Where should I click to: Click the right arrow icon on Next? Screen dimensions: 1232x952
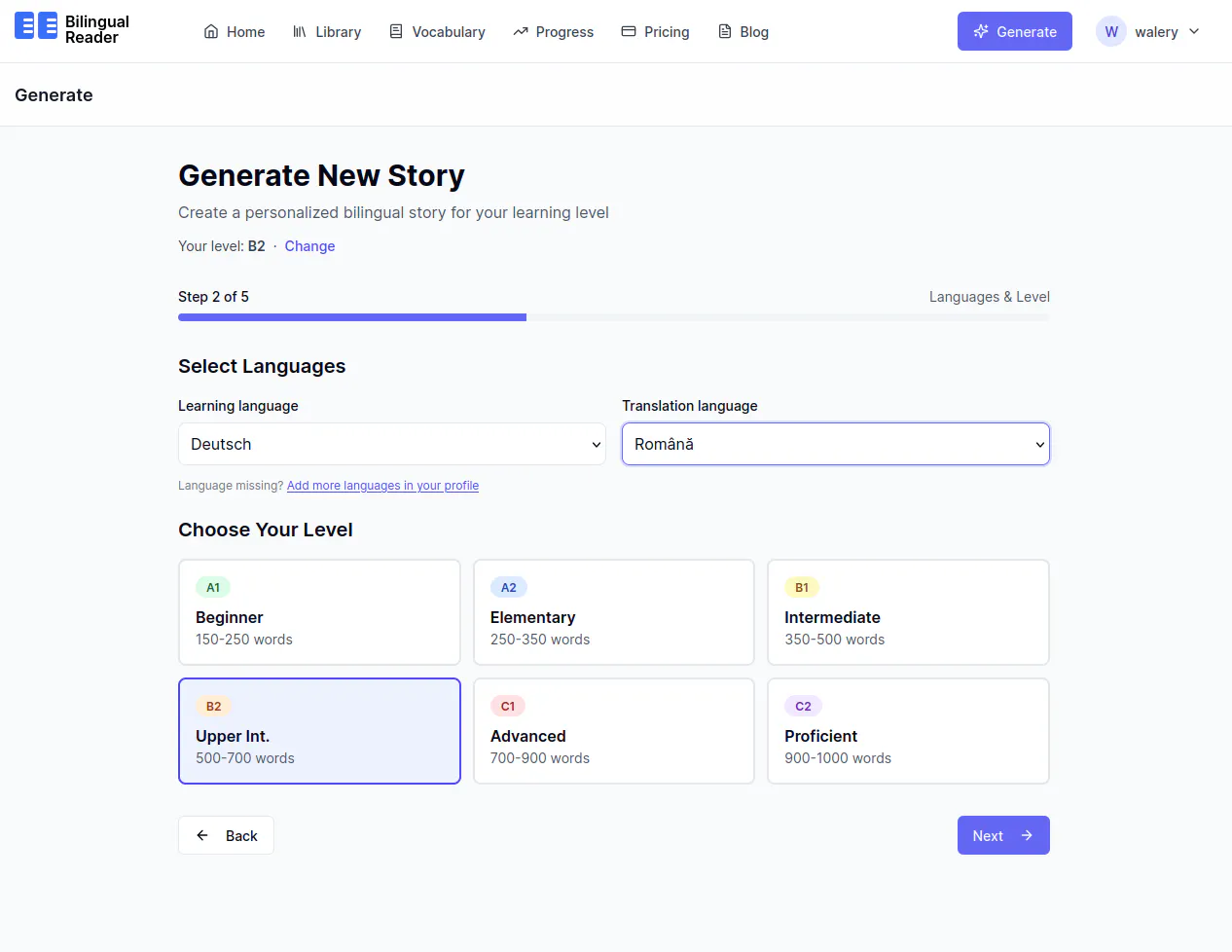(1027, 835)
